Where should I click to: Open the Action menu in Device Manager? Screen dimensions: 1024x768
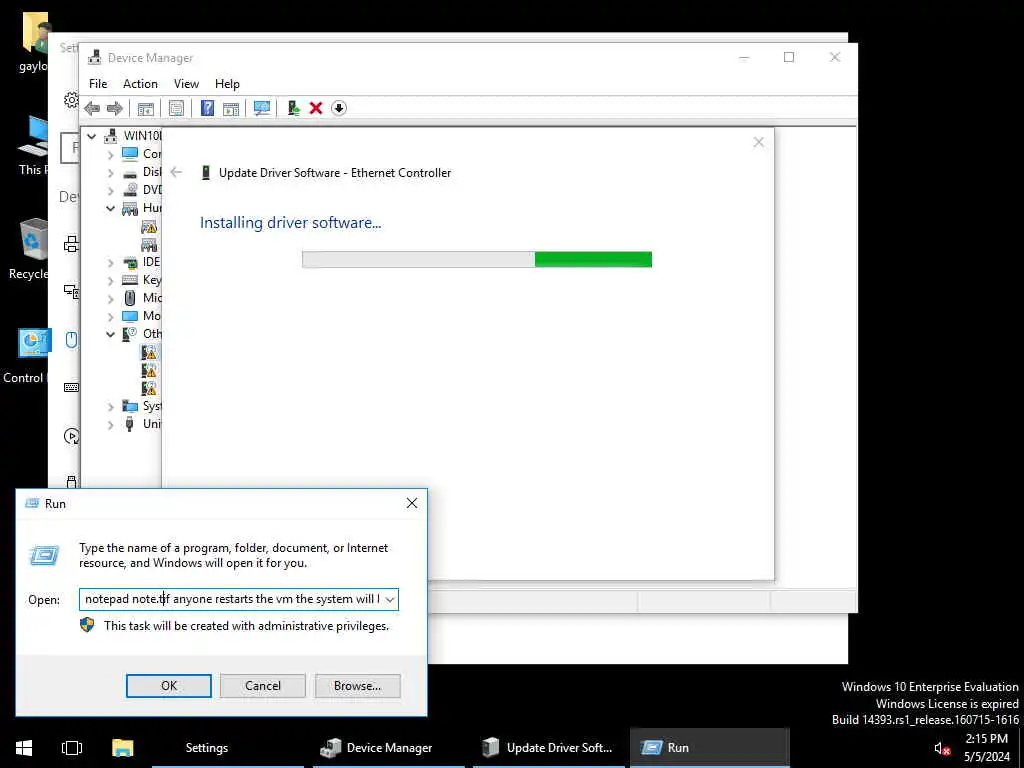[x=140, y=84]
